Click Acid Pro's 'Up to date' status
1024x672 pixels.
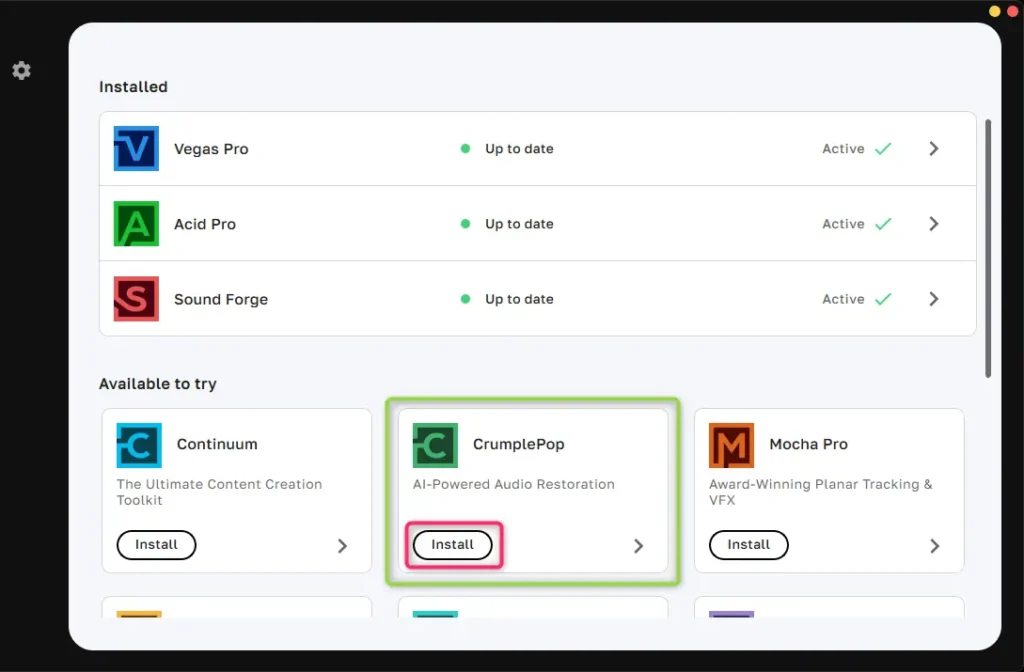point(519,224)
